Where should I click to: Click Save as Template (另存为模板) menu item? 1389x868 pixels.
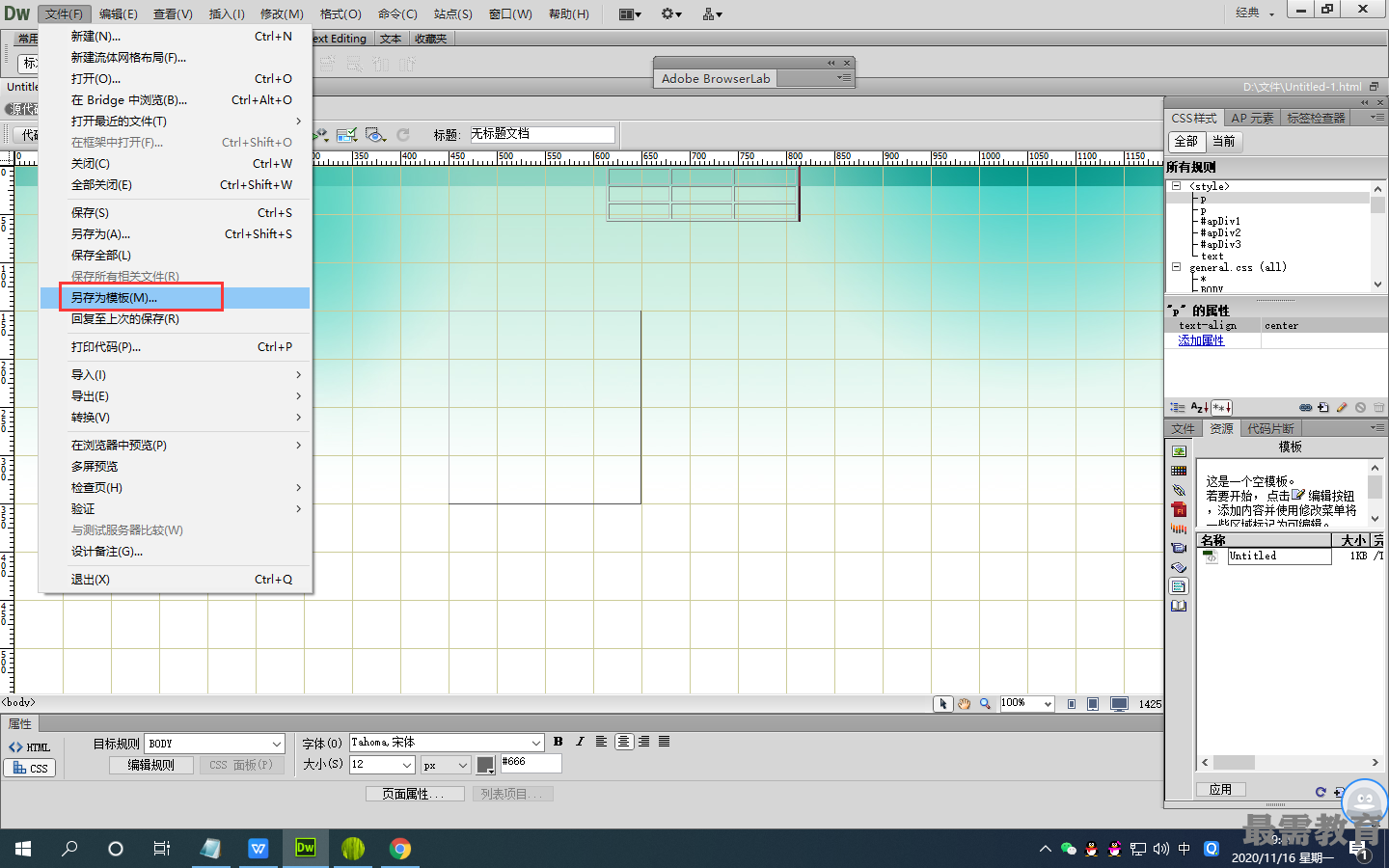coord(175,298)
